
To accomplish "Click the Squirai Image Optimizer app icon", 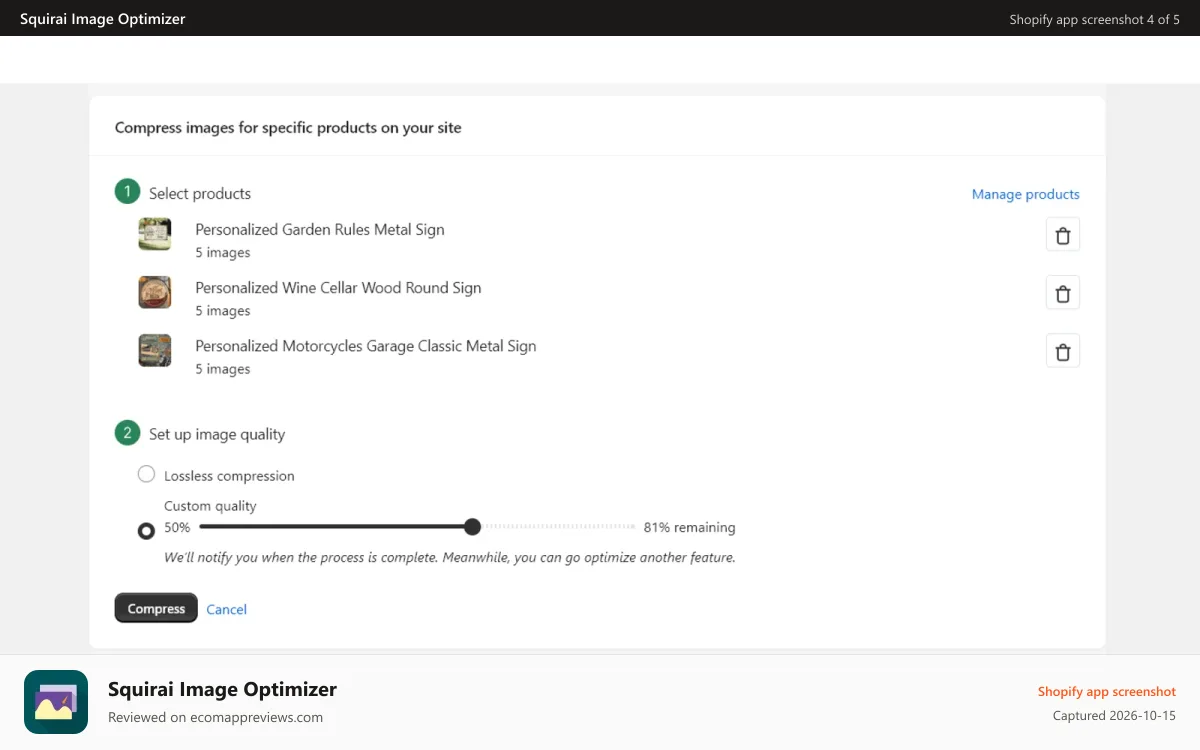I will pyautogui.click(x=56, y=702).
